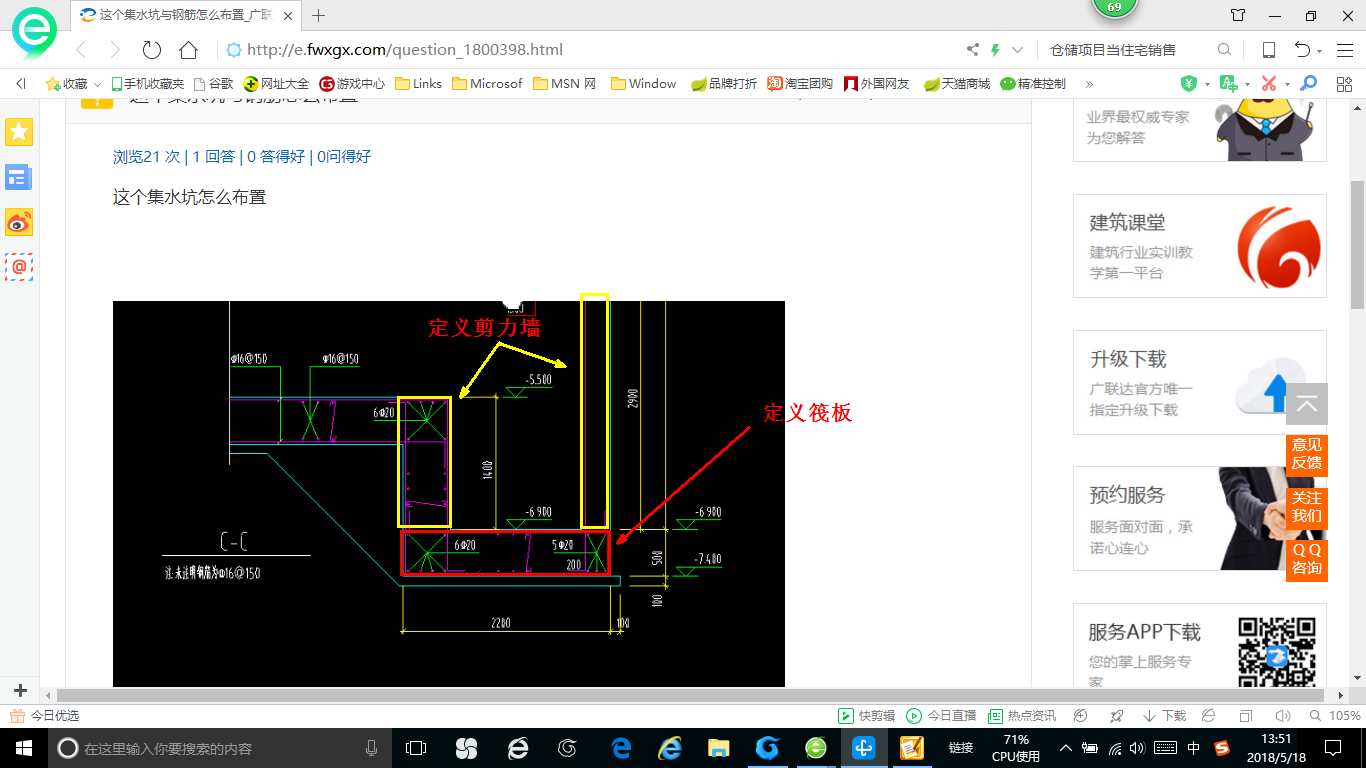Open the blue news sidebar icon

click(19, 177)
